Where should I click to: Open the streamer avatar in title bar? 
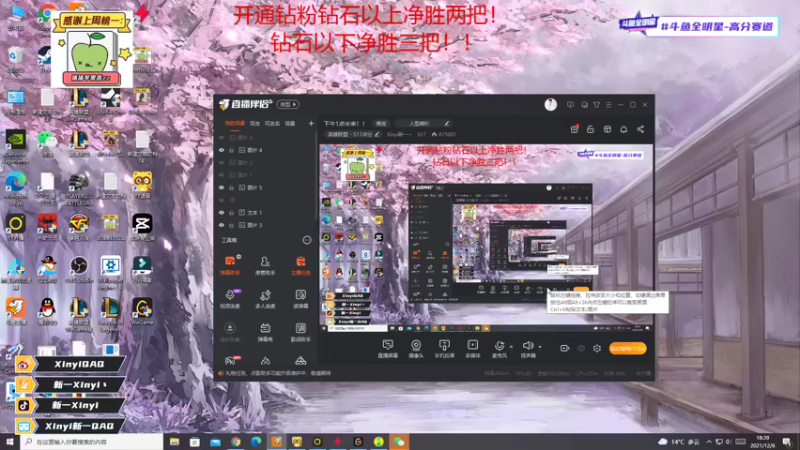pos(551,105)
